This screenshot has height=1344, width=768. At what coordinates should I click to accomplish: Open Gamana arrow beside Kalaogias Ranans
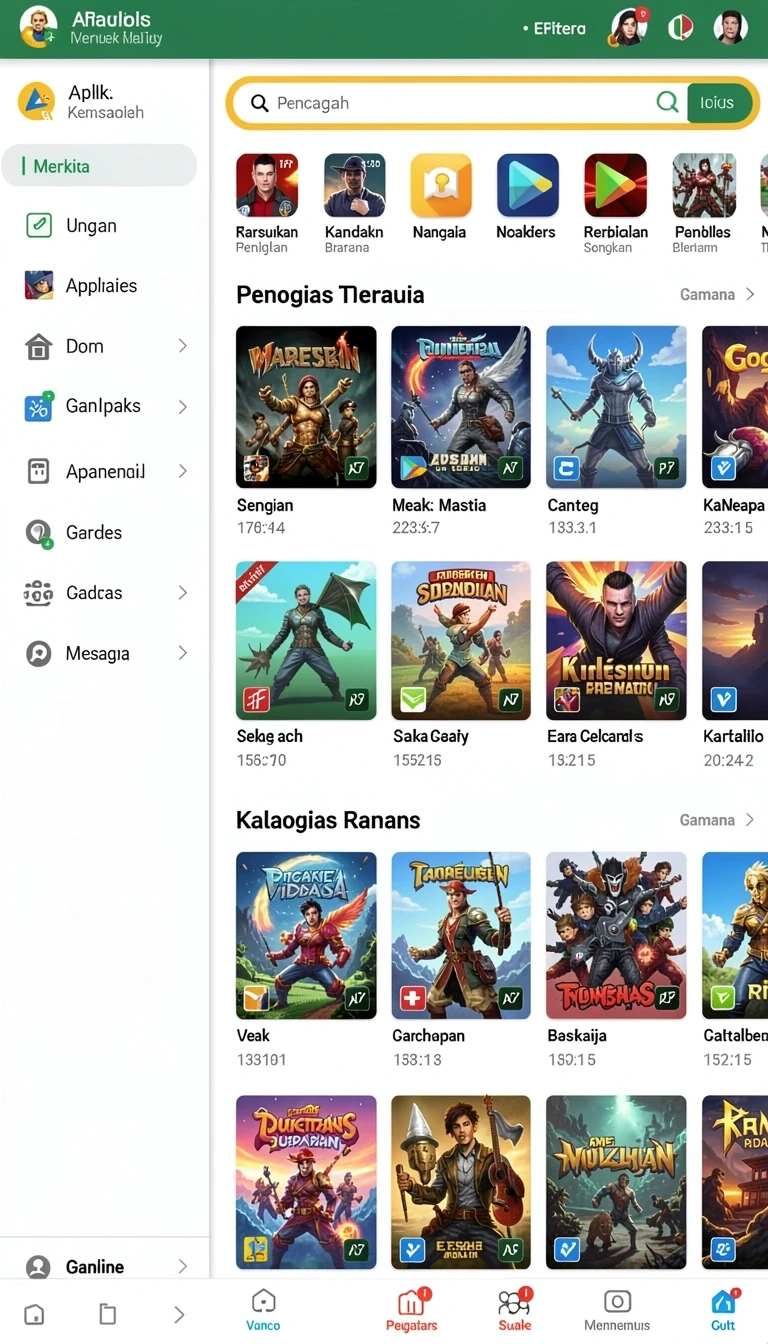[x=750, y=819]
